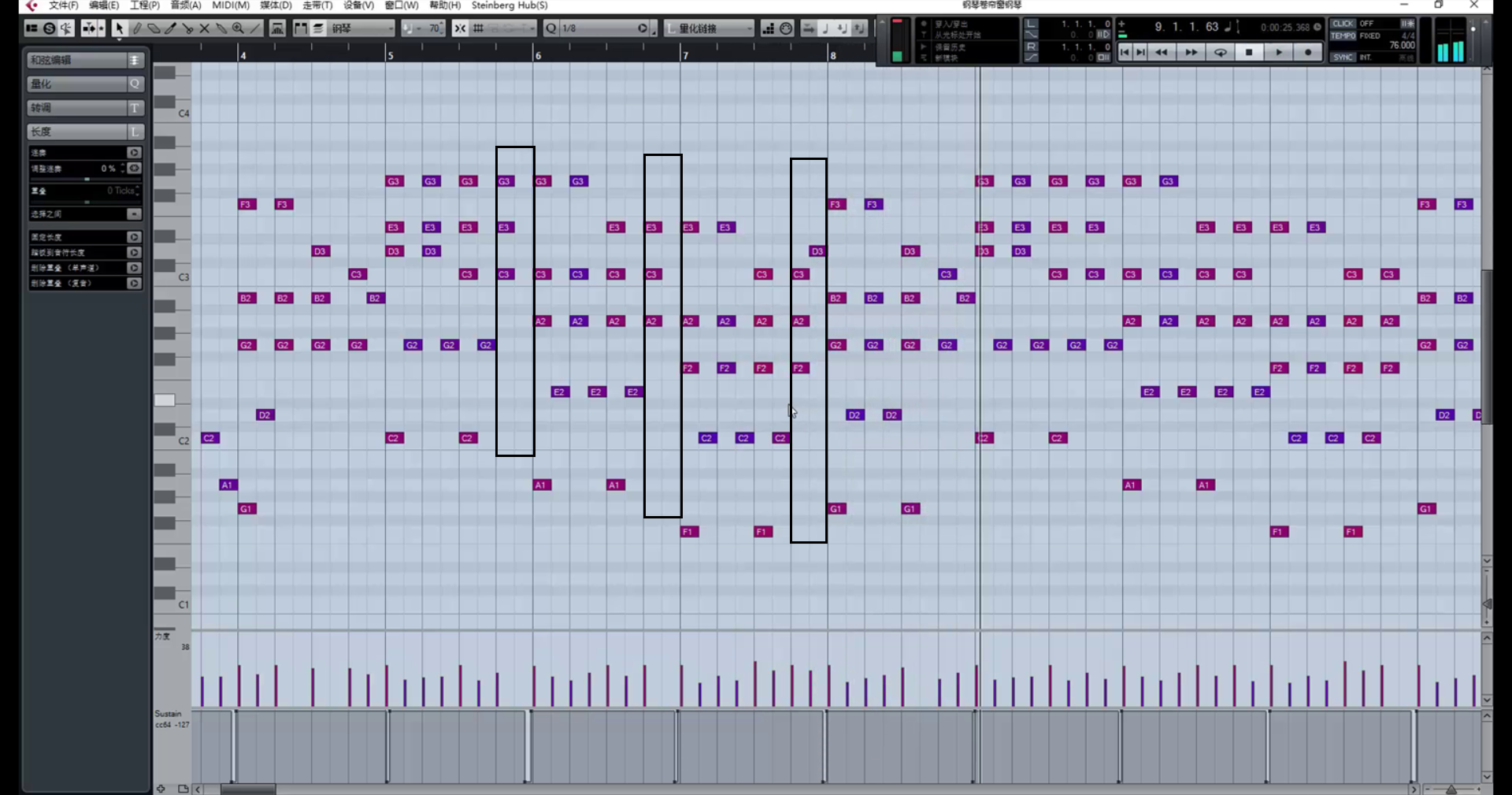The image size is (1512, 795).
Task: Open the MIDI(M) menu
Action: click(x=231, y=6)
